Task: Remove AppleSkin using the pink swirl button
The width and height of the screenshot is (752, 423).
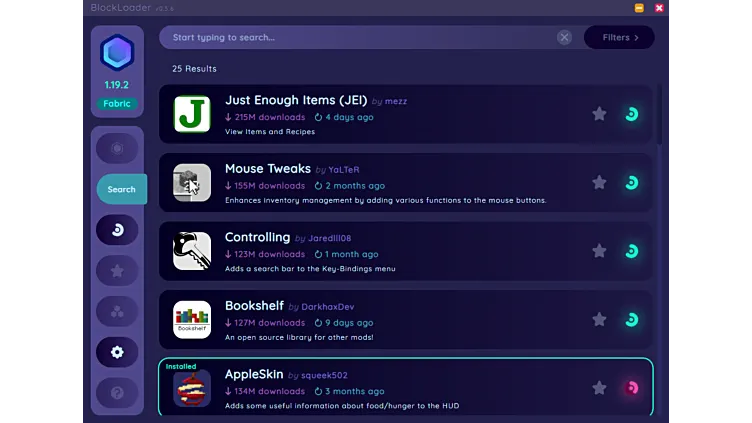Action: coord(631,388)
